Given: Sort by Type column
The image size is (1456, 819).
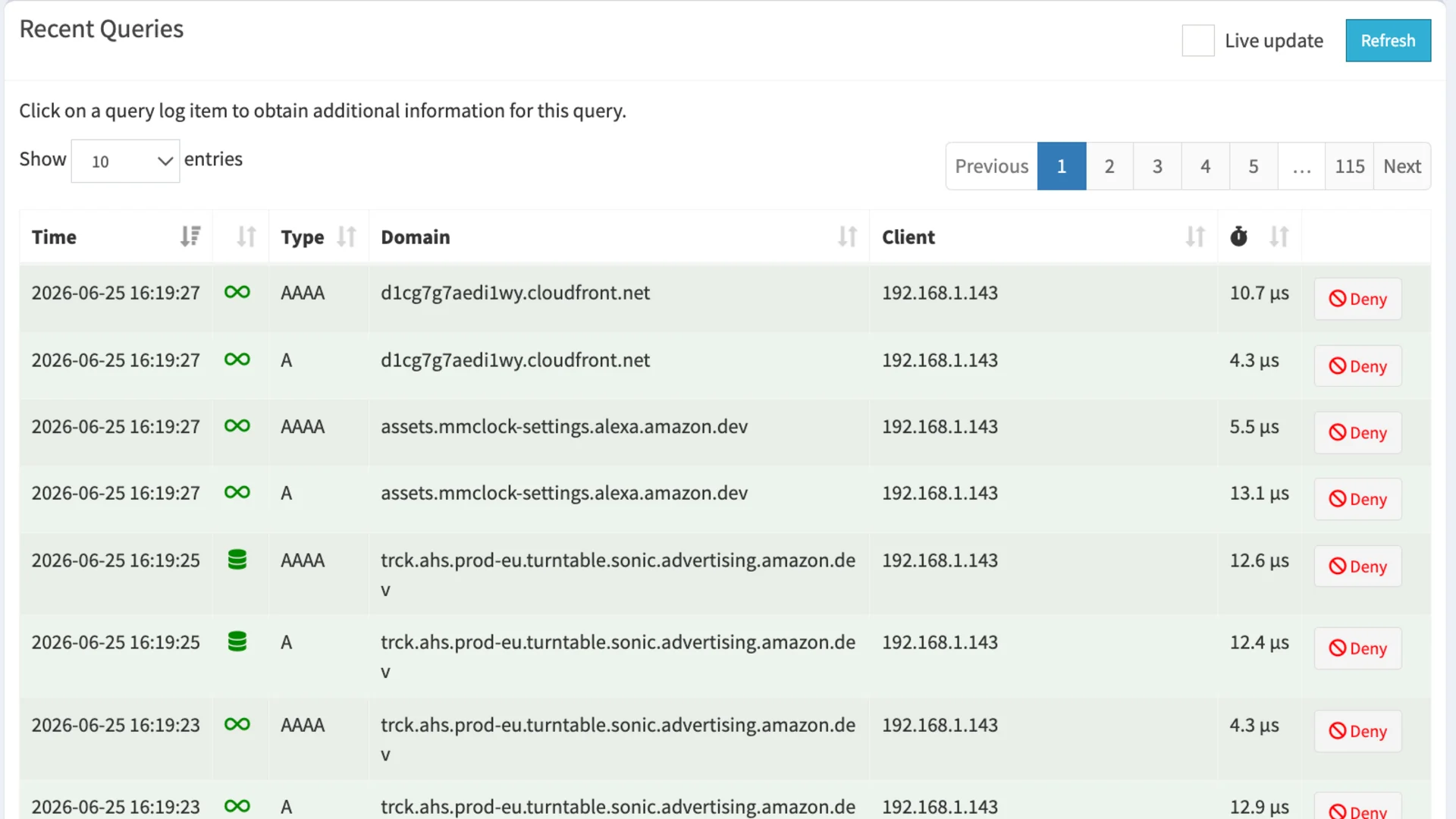Looking at the screenshot, I should (x=318, y=237).
